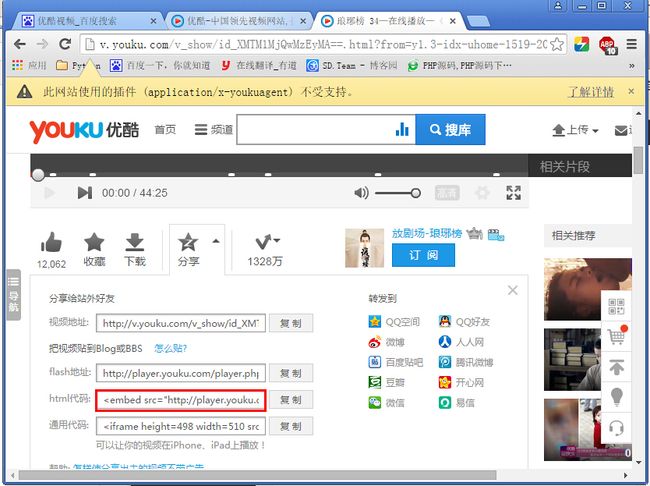Switch to the 优酷视频_百度搜索 browser tab

click(x=89, y=21)
